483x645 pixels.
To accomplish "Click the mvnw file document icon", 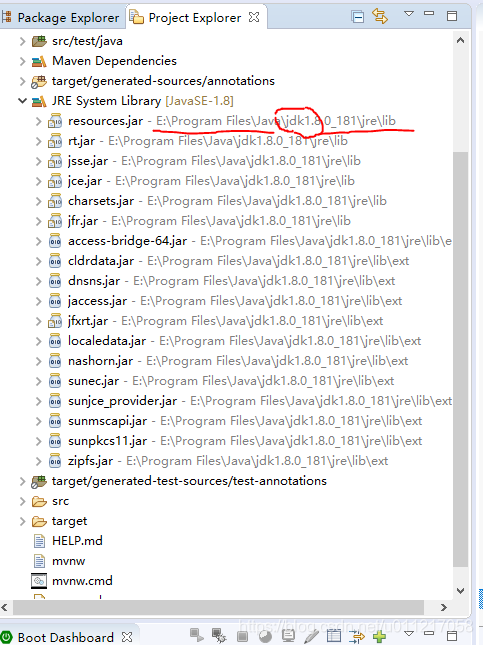I will [x=39, y=561].
